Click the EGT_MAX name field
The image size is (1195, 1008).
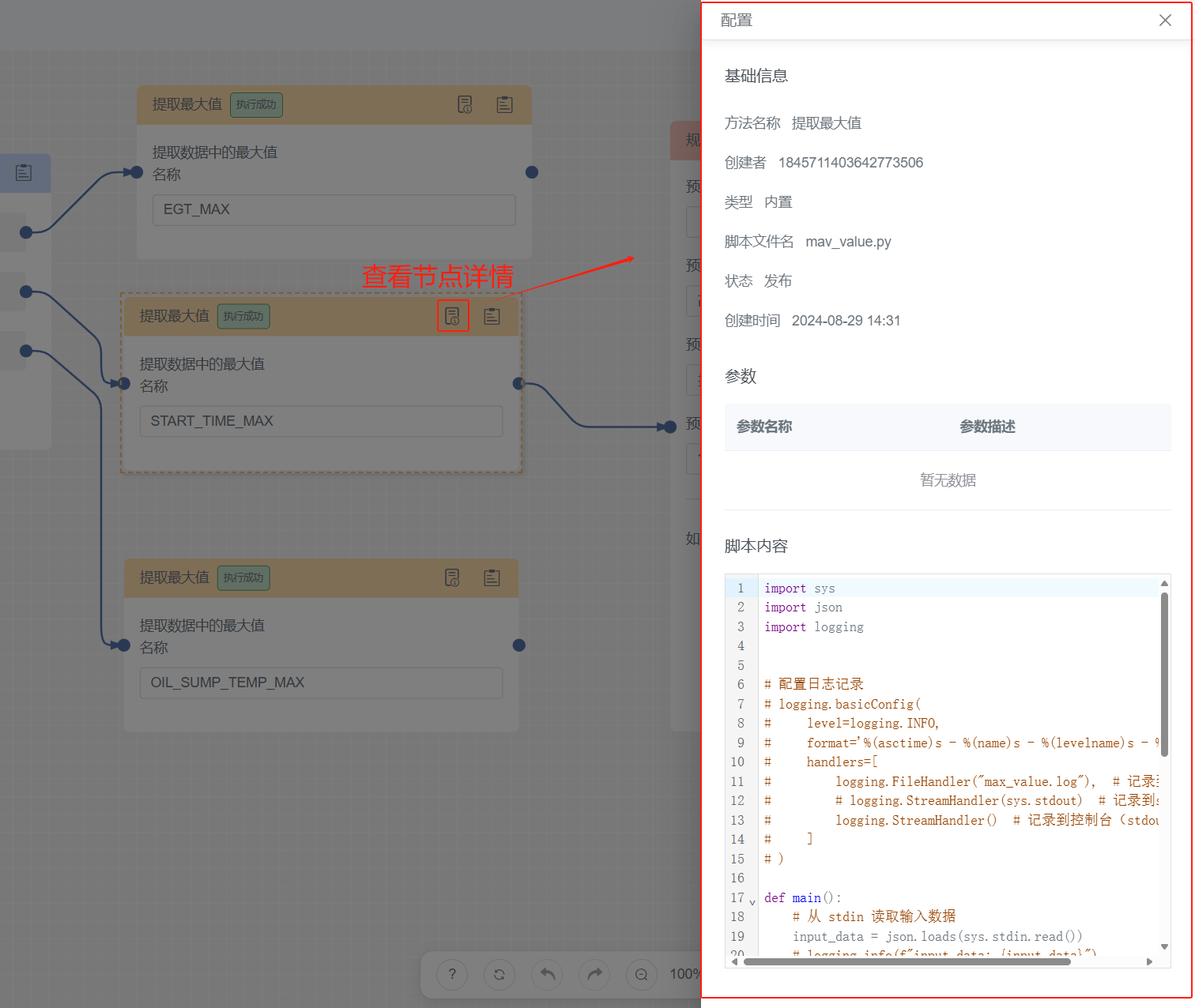334,209
